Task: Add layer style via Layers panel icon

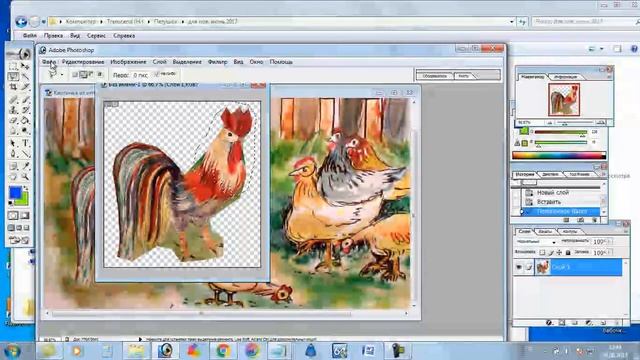Action: 549,323
